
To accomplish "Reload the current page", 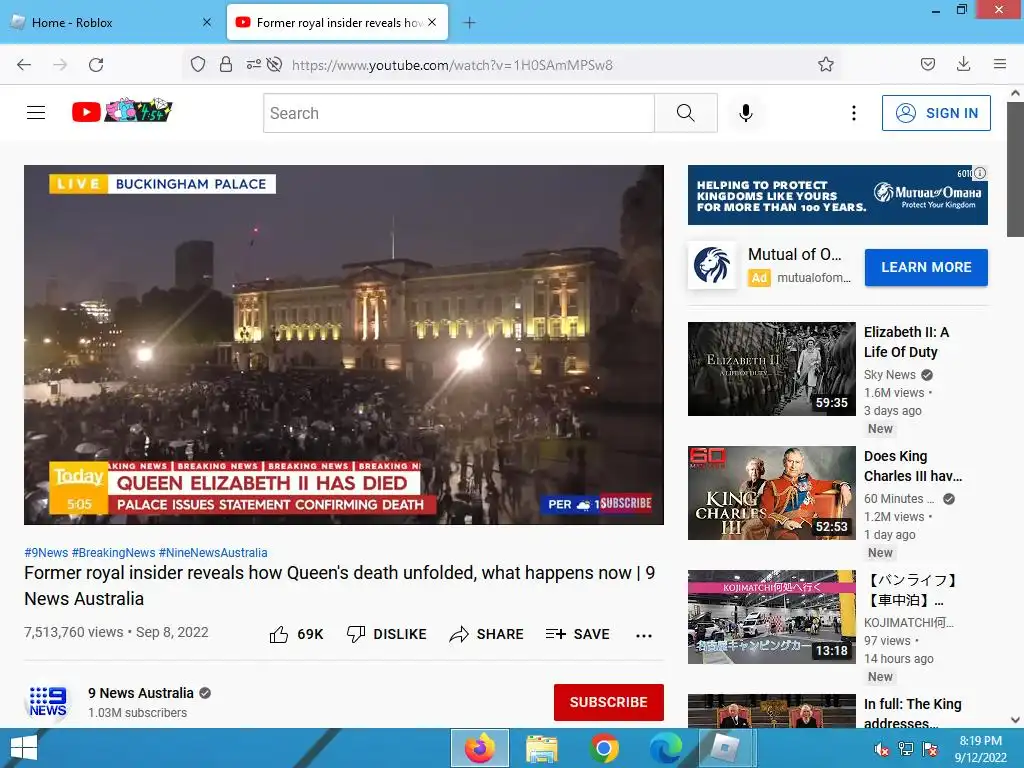I will tap(96, 65).
